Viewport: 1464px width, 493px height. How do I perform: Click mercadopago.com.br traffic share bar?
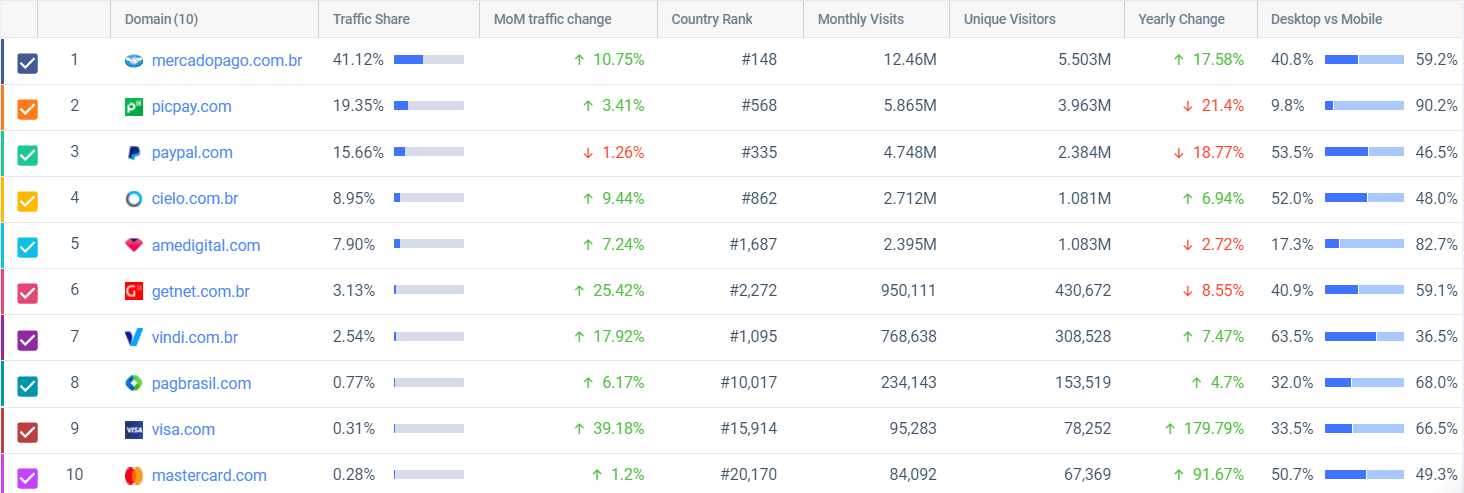pyautogui.click(x=428, y=60)
